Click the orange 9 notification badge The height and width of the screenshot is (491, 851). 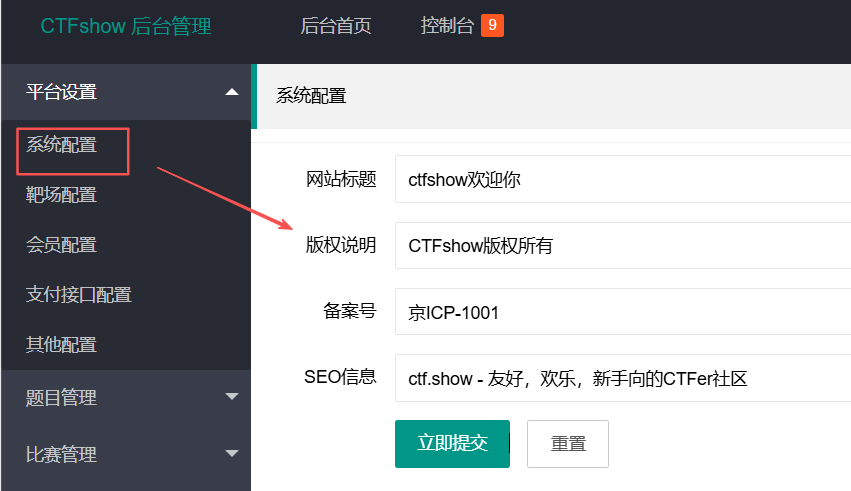[492, 25]
